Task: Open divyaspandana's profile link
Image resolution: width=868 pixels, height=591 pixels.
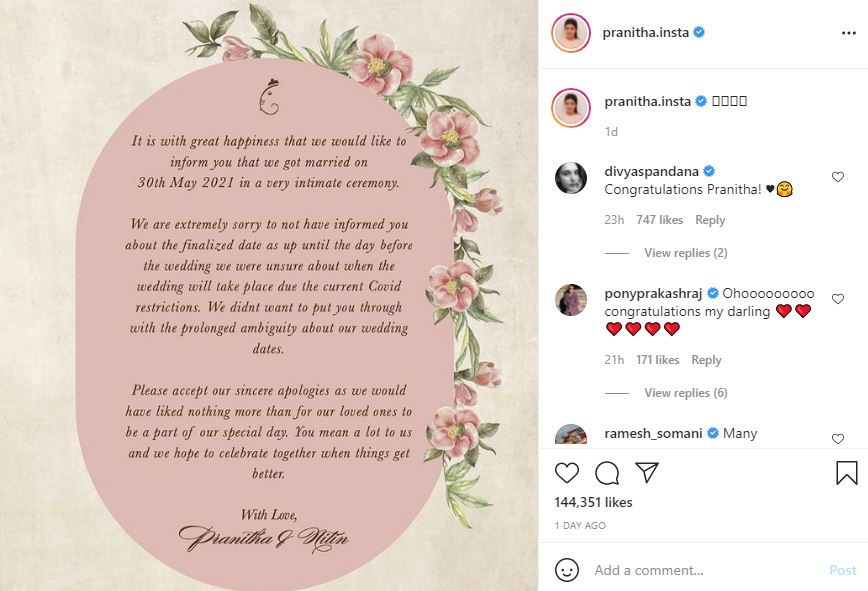Action: tap(651, 172)
